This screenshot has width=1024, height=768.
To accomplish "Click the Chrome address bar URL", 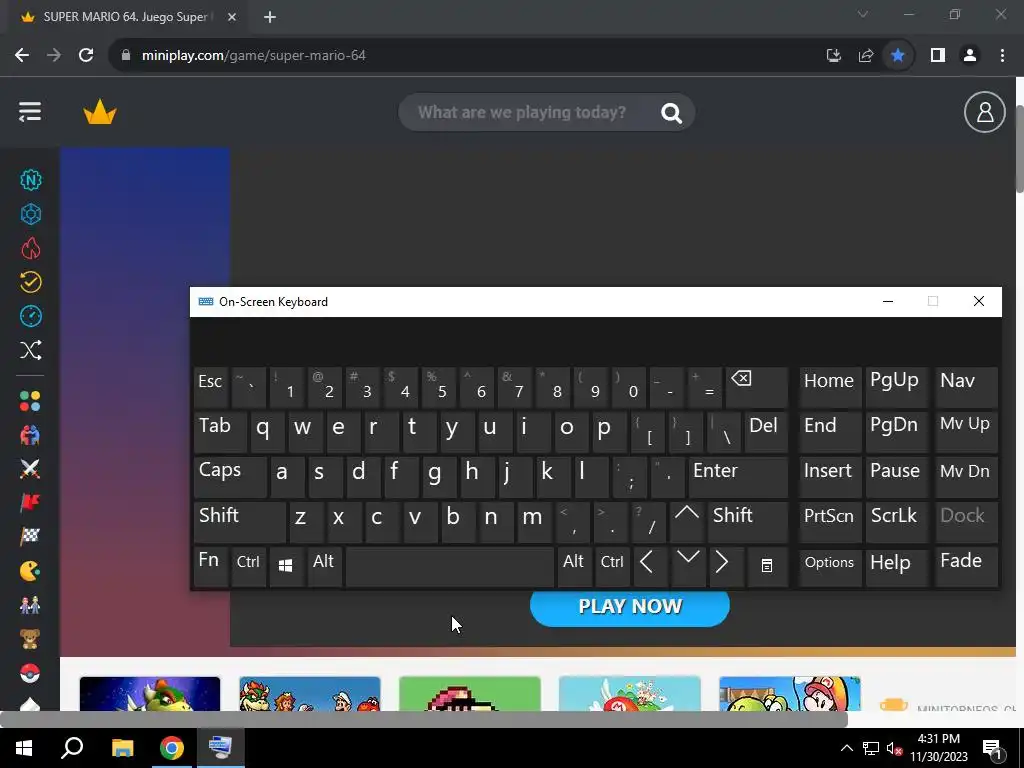I will [254, 56].
